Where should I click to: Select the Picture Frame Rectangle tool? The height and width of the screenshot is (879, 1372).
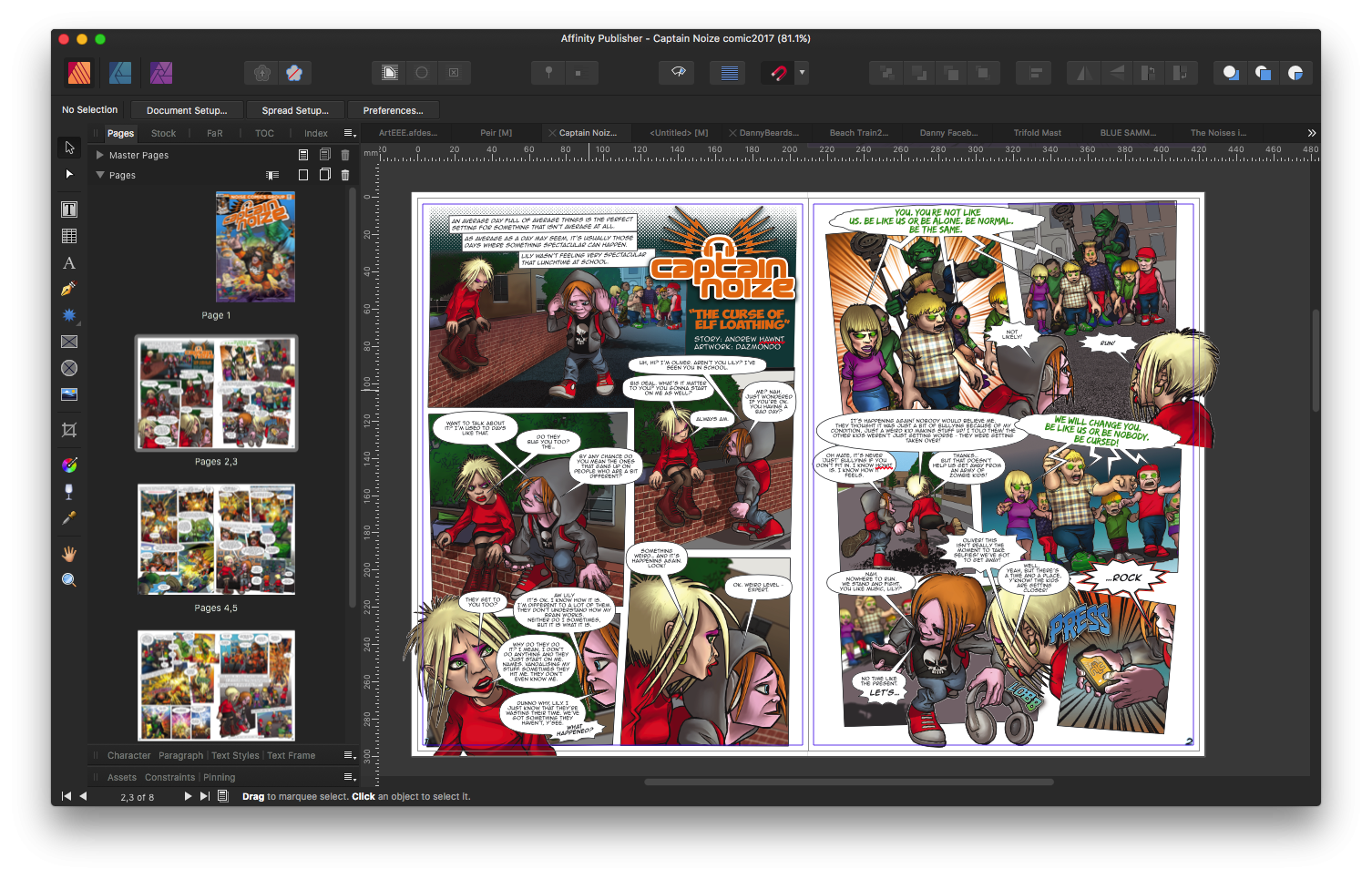click(69, 342)
